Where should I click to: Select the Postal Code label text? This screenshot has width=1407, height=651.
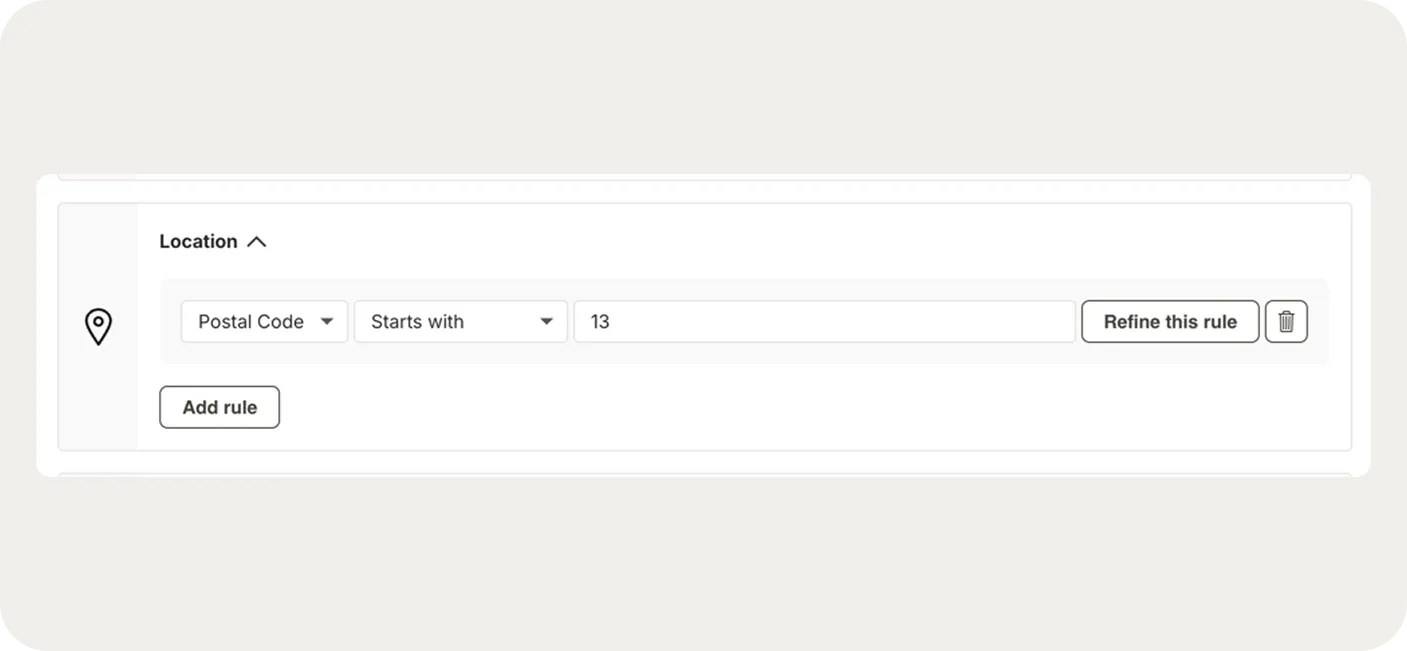pyautogui.click(x=251, y=322)
